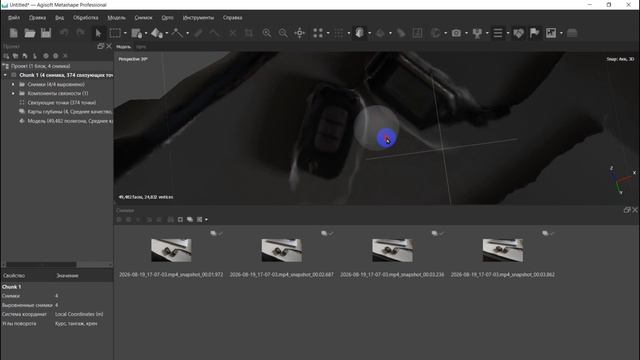
Task: Open dropdown arrow next to Show cameras icon
Action: coord(466,33)
